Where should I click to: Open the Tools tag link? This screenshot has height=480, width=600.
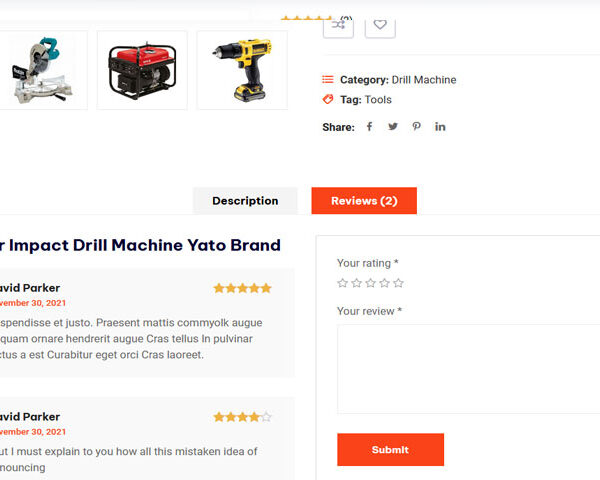coord(378,100)
